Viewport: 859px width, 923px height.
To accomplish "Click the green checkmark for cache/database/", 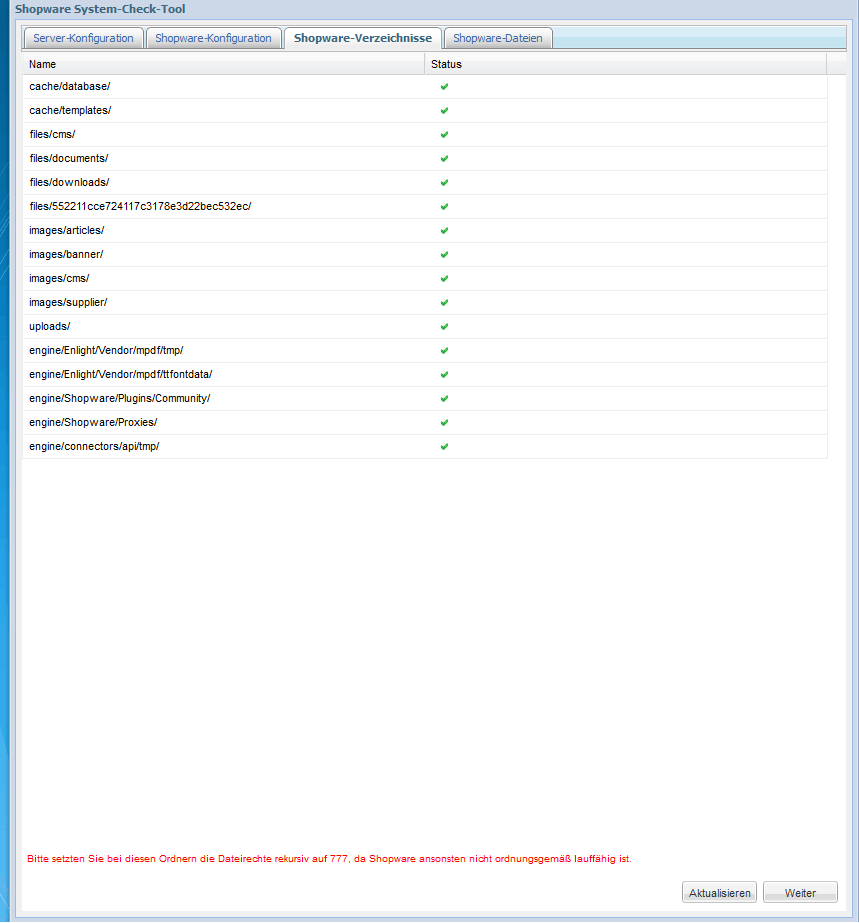I will click(x=445, y=87).
